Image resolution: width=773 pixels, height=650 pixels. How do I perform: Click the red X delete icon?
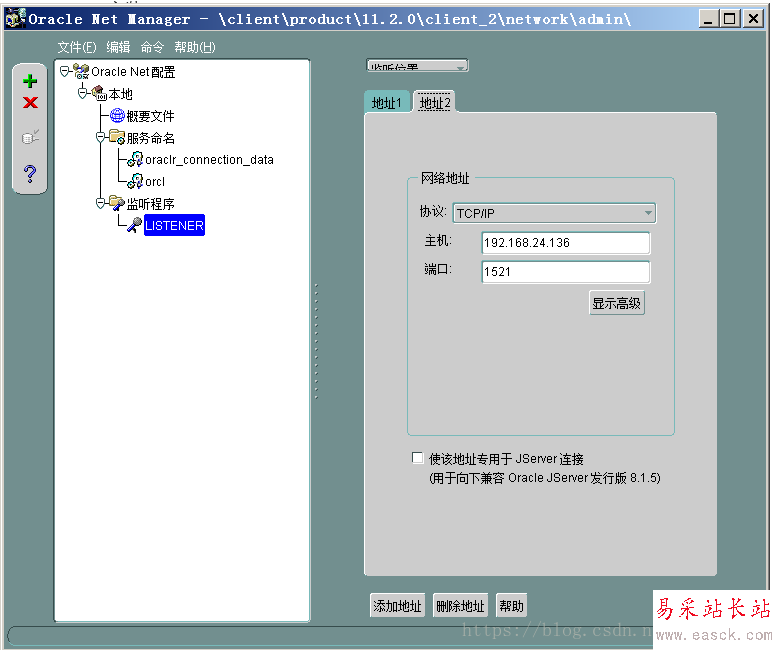pyautogui.click(x=30, y=103)
